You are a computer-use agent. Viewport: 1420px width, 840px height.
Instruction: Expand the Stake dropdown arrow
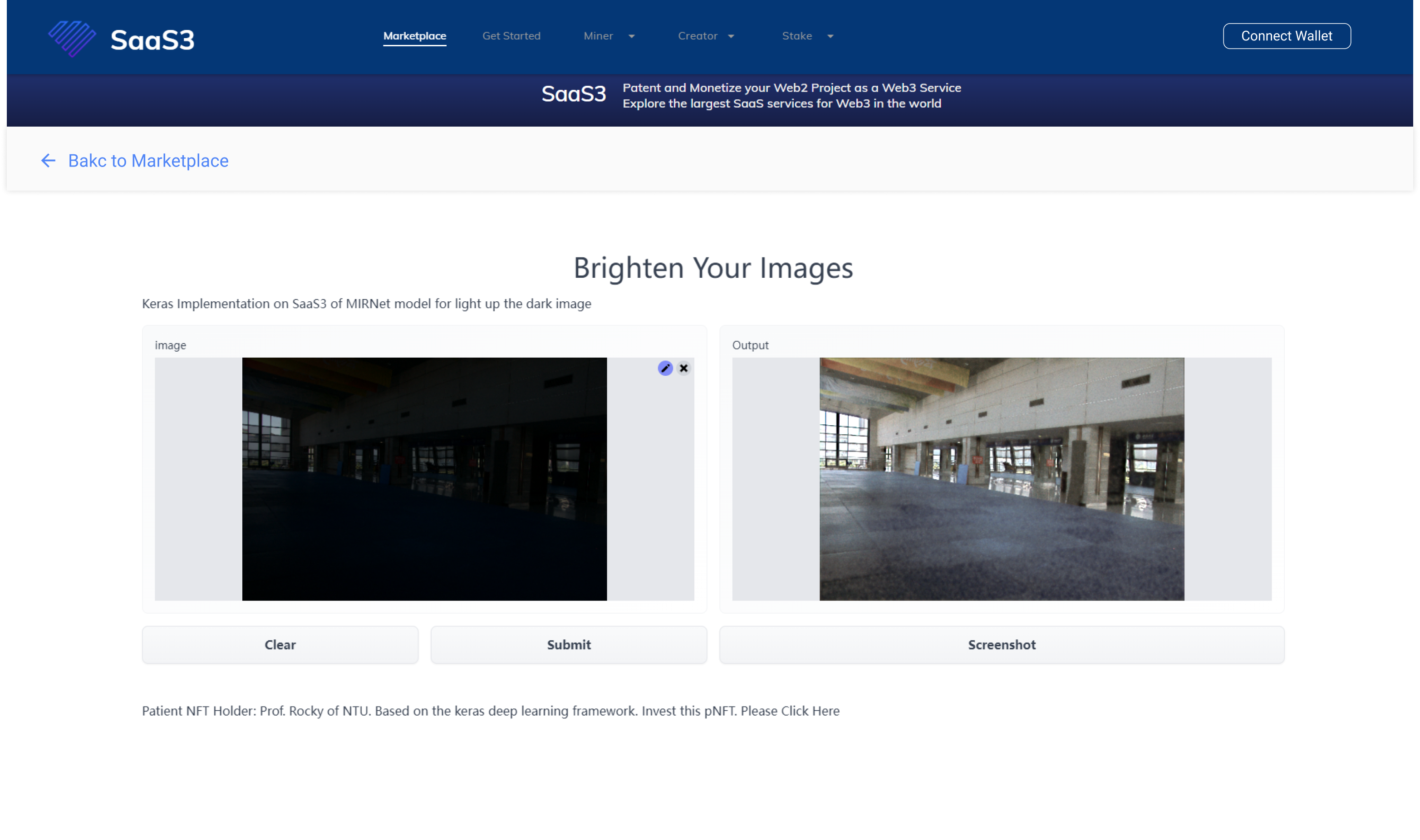(830, 36)
